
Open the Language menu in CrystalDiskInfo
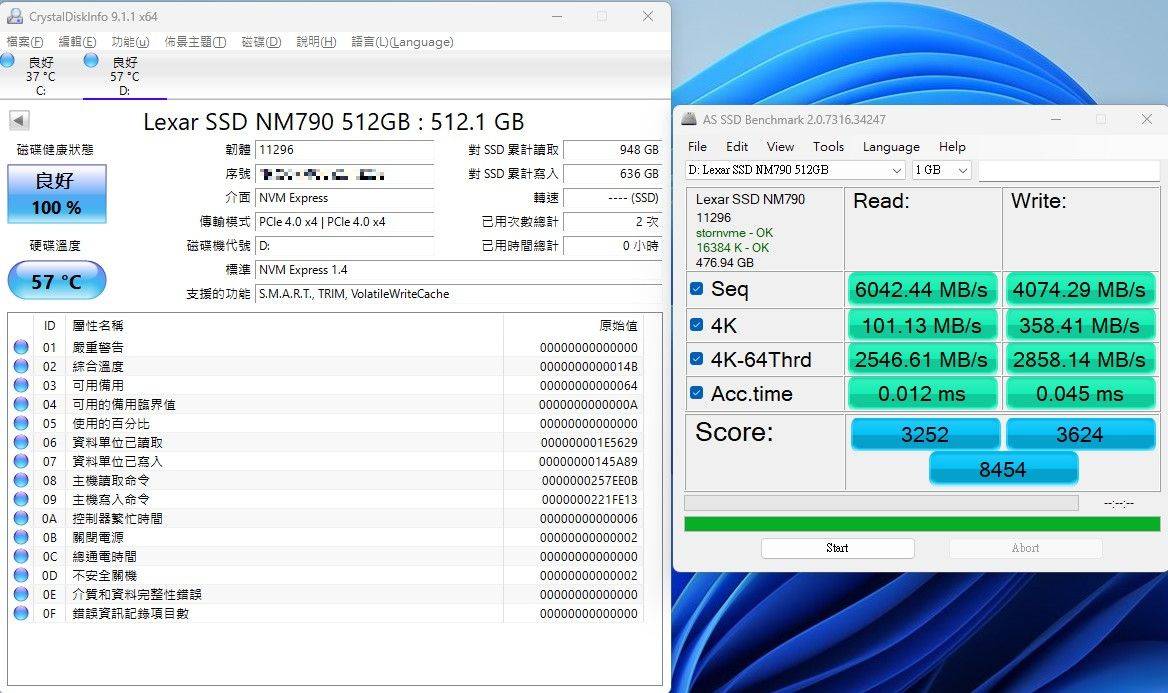[402, 42]
